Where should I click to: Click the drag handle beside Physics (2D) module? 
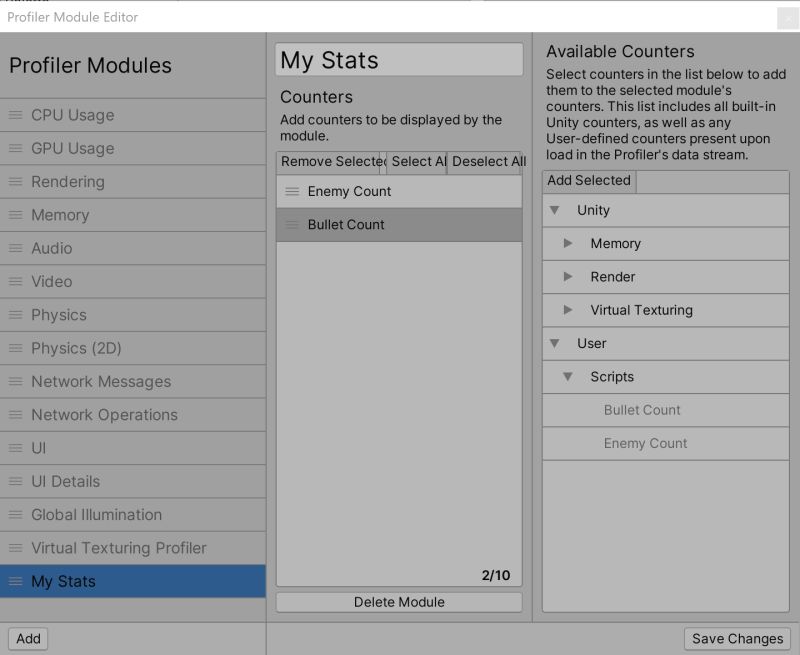point(15,348)
